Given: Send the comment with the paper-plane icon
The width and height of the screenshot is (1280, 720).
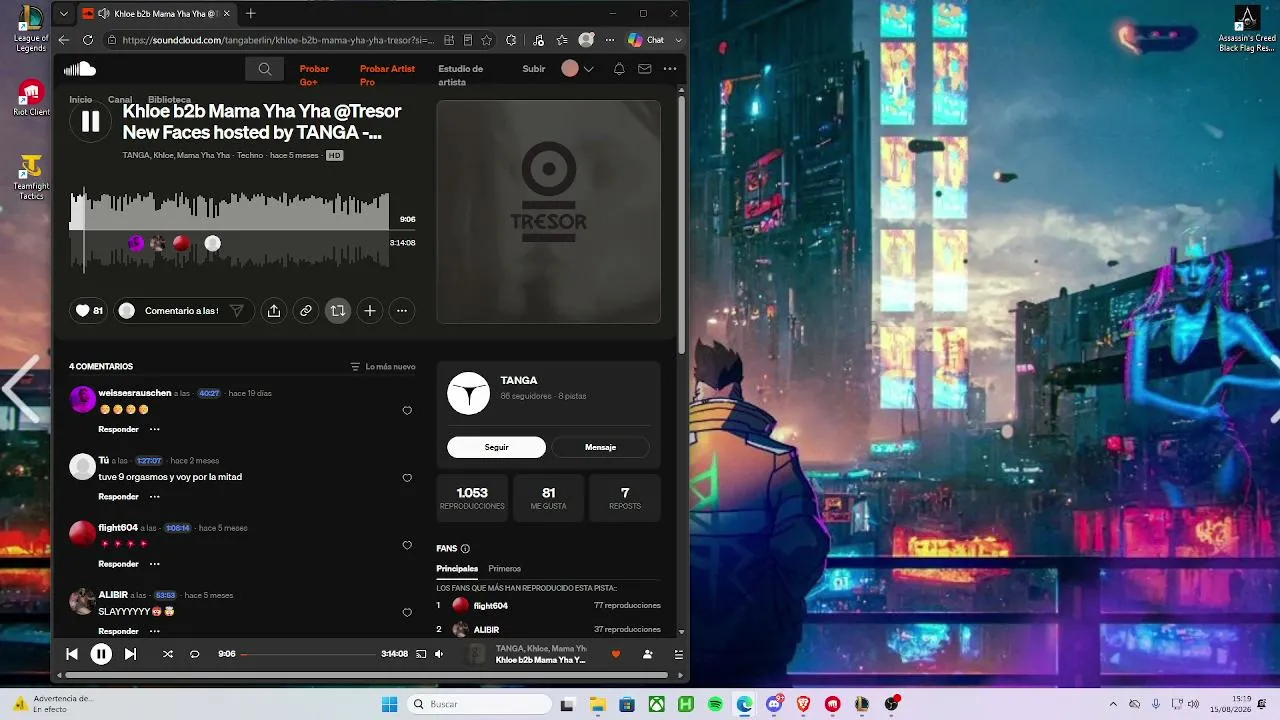Looking at the screenshot, I should [237, 311].
